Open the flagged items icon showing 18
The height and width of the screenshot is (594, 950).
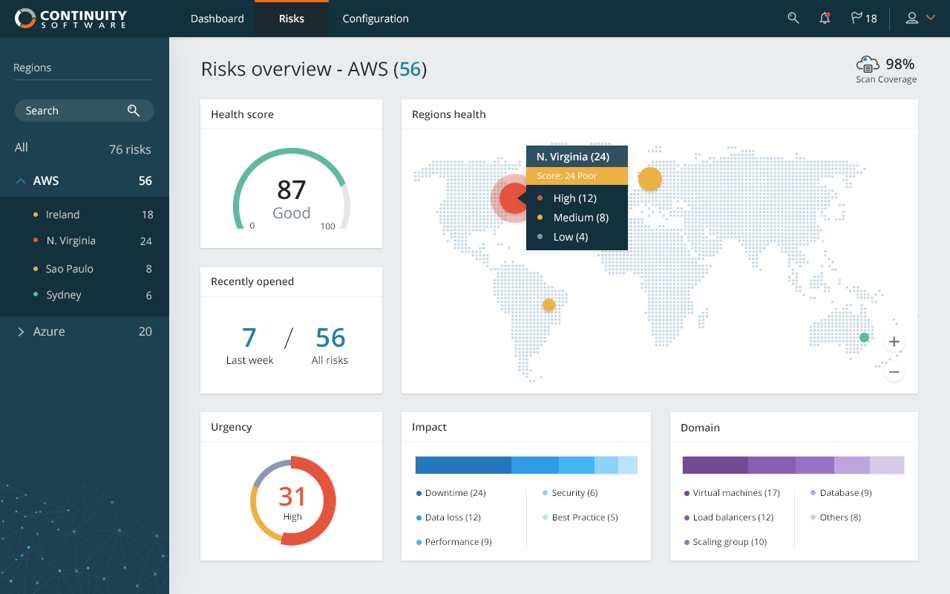click(x=863, y=18)
